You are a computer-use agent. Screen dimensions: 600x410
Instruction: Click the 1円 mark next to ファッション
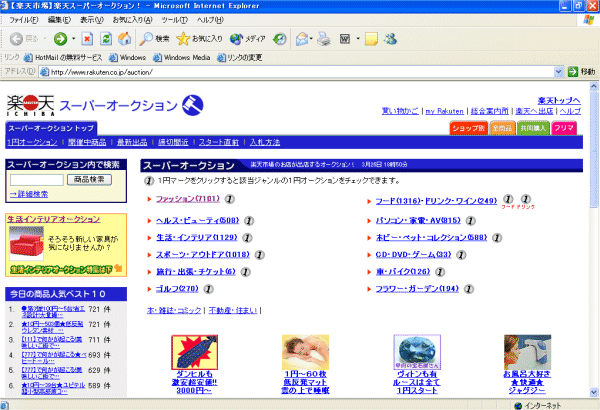coord(229,199)
